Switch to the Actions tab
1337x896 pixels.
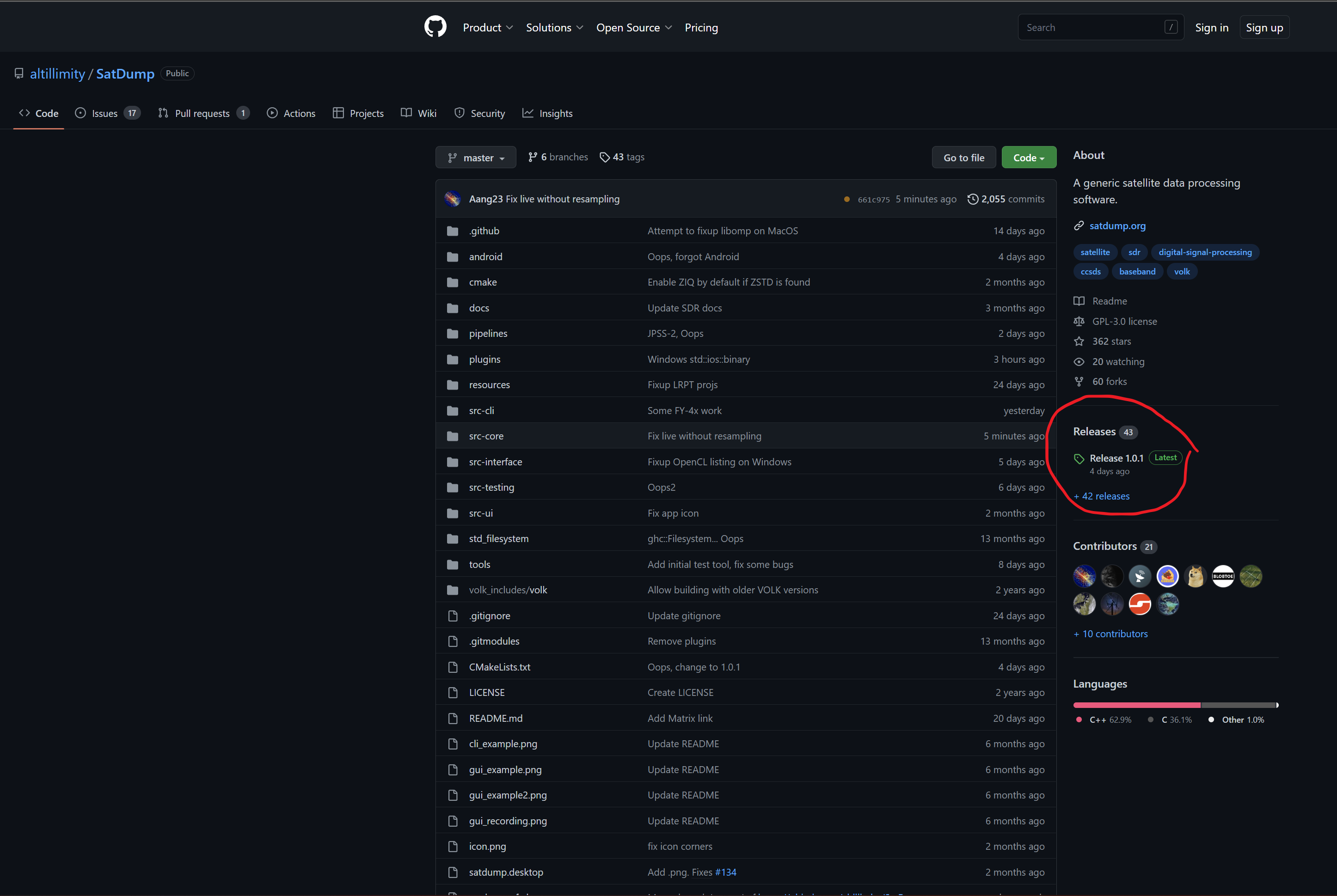[x=291, y=113]
